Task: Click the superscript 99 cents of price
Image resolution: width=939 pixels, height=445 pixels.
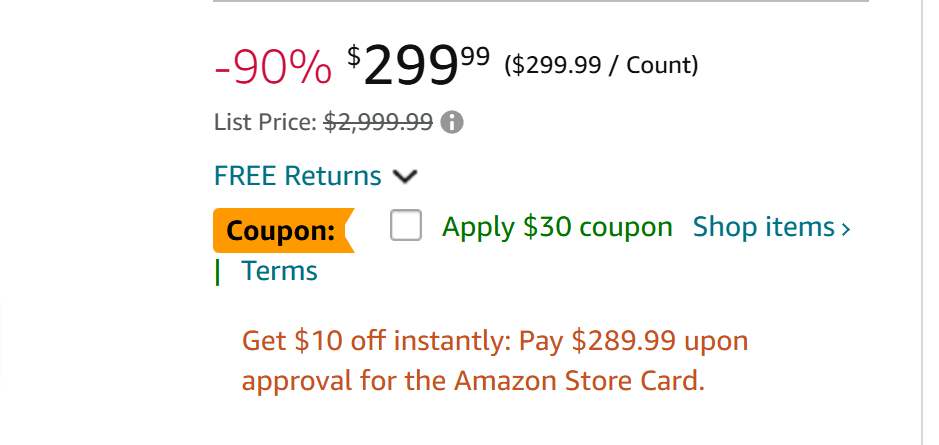Action: point(475,56)
